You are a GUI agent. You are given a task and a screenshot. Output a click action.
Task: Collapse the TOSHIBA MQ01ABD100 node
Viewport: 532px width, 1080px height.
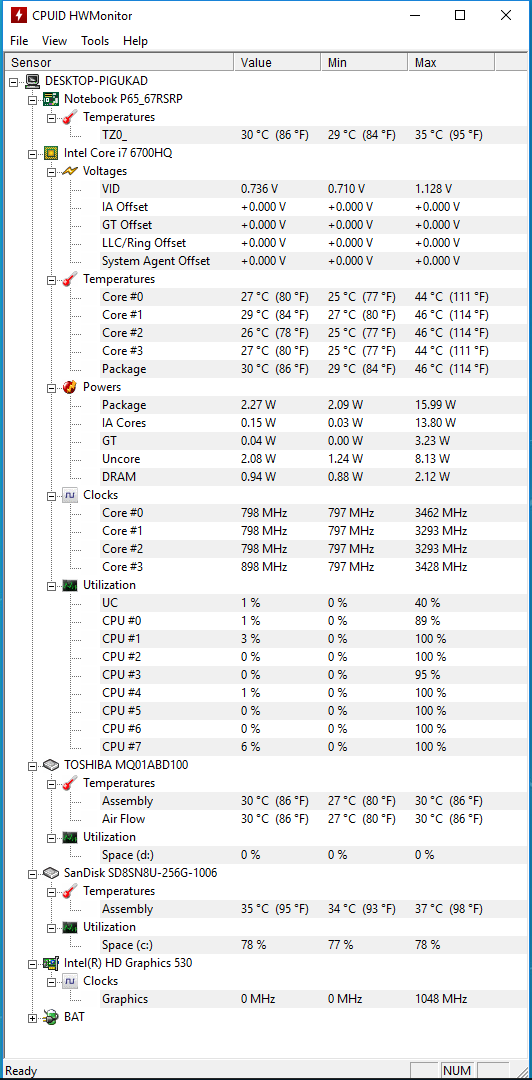click(32, 766)
